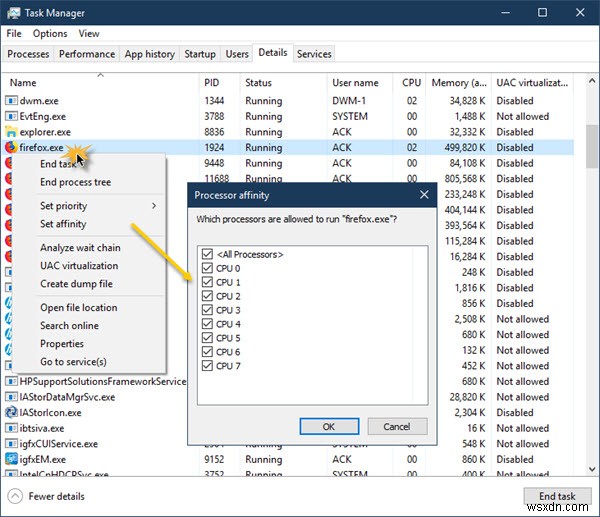This screenshot has height=517, width=600.
Task: Sort by the Name column header
Action: (x=23, y=83)
